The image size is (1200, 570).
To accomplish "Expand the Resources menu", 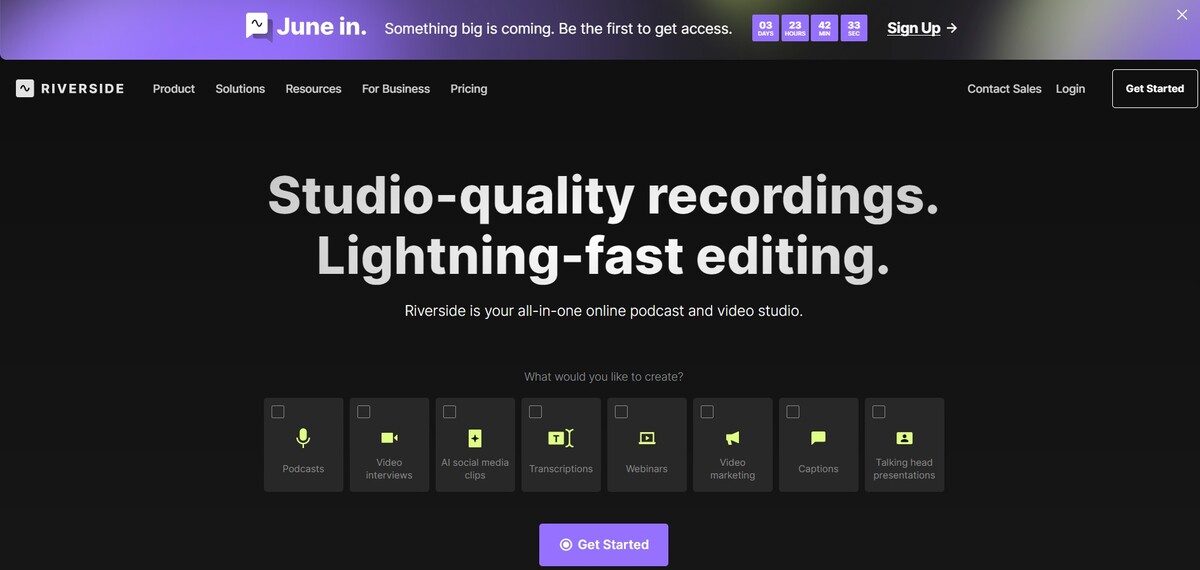I will 313,89.
